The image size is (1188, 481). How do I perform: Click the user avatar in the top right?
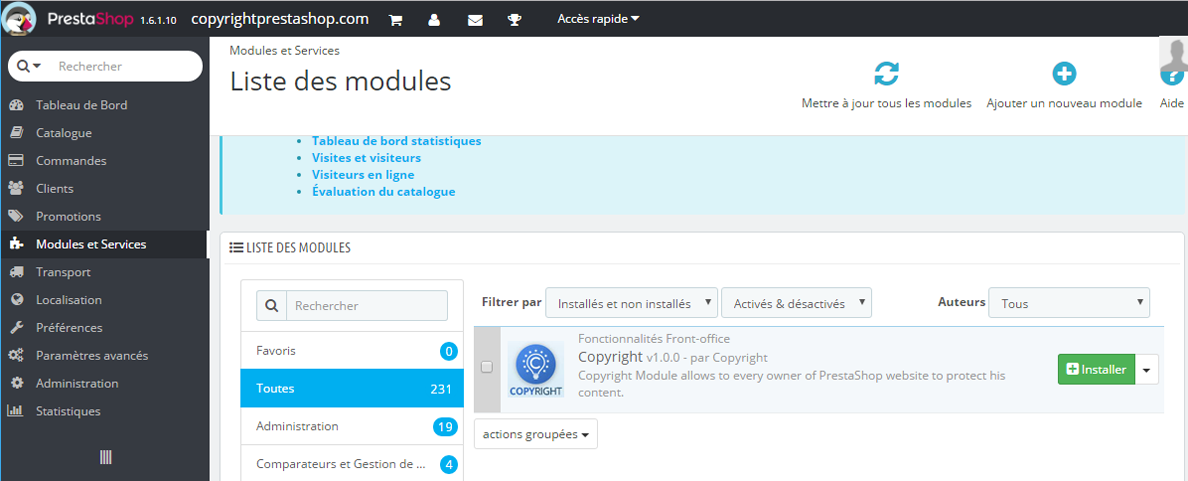coord(1174,54)
